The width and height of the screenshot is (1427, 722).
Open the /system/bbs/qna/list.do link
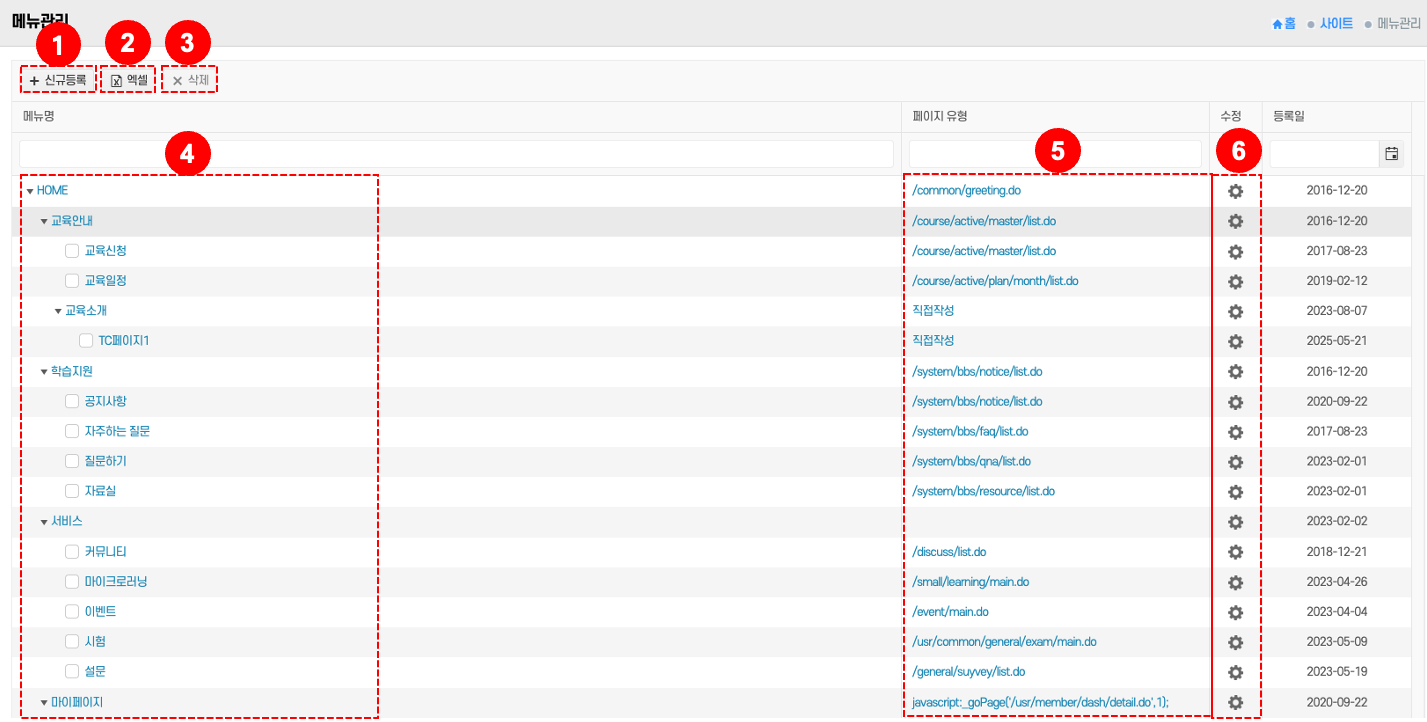(971, 461)
